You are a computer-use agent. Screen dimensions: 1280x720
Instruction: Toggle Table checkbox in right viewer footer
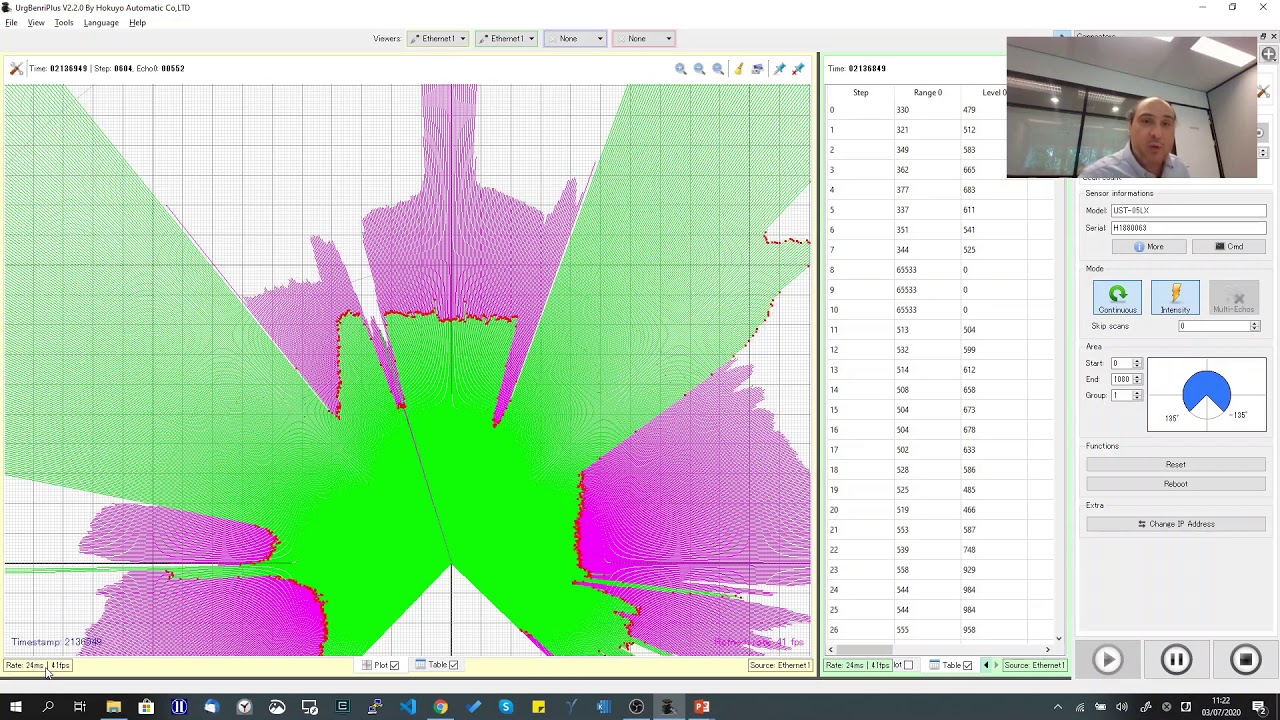pos(967,665)
